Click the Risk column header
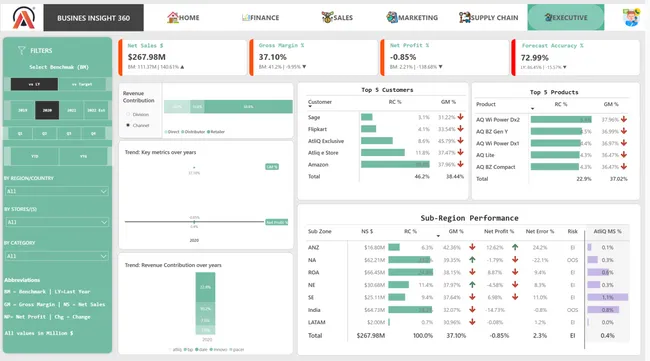Image resolution: width=650 pixels, height=361 pixels. 572,231
